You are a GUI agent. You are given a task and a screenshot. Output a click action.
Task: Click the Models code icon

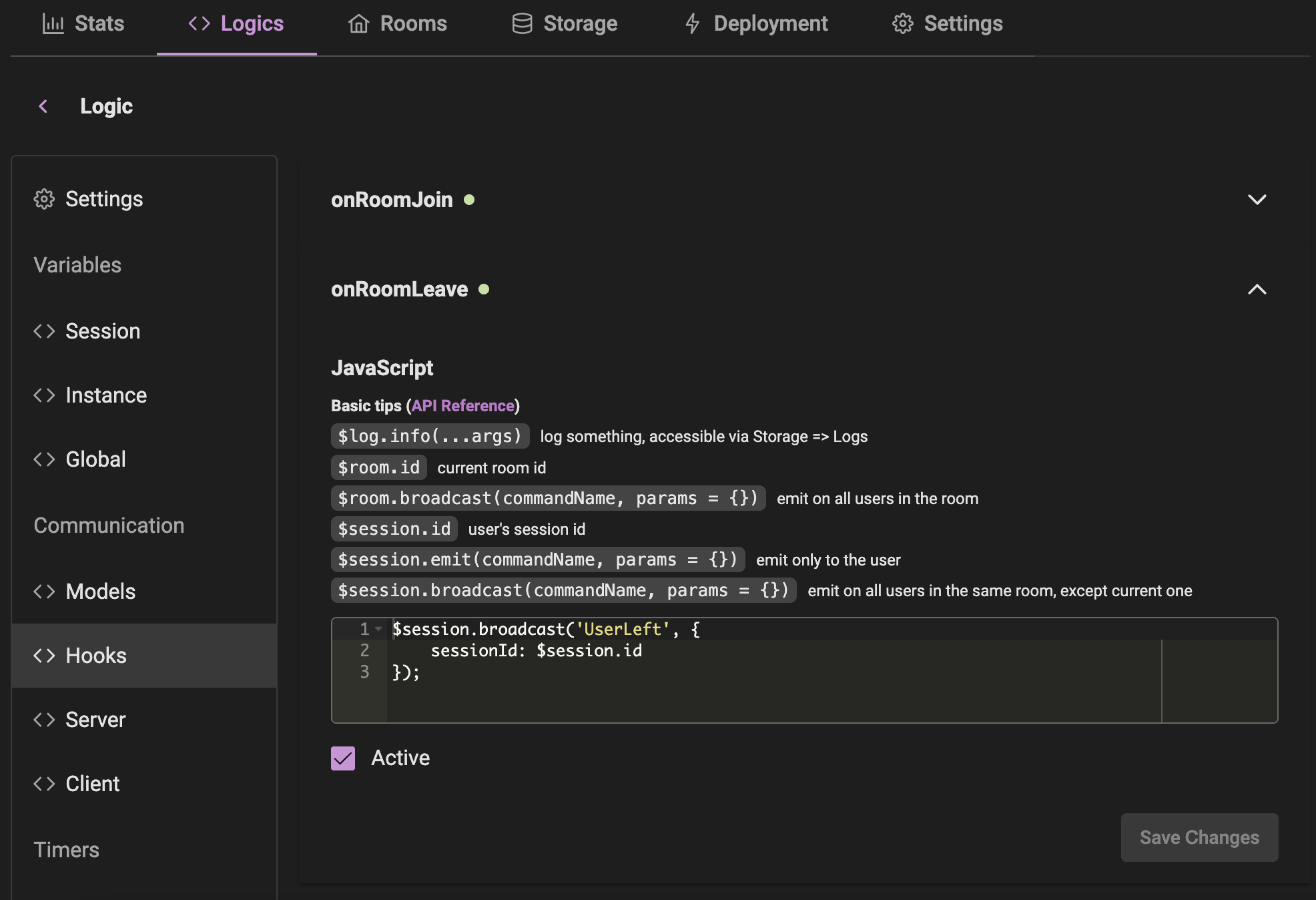click(x=44, y=592)
